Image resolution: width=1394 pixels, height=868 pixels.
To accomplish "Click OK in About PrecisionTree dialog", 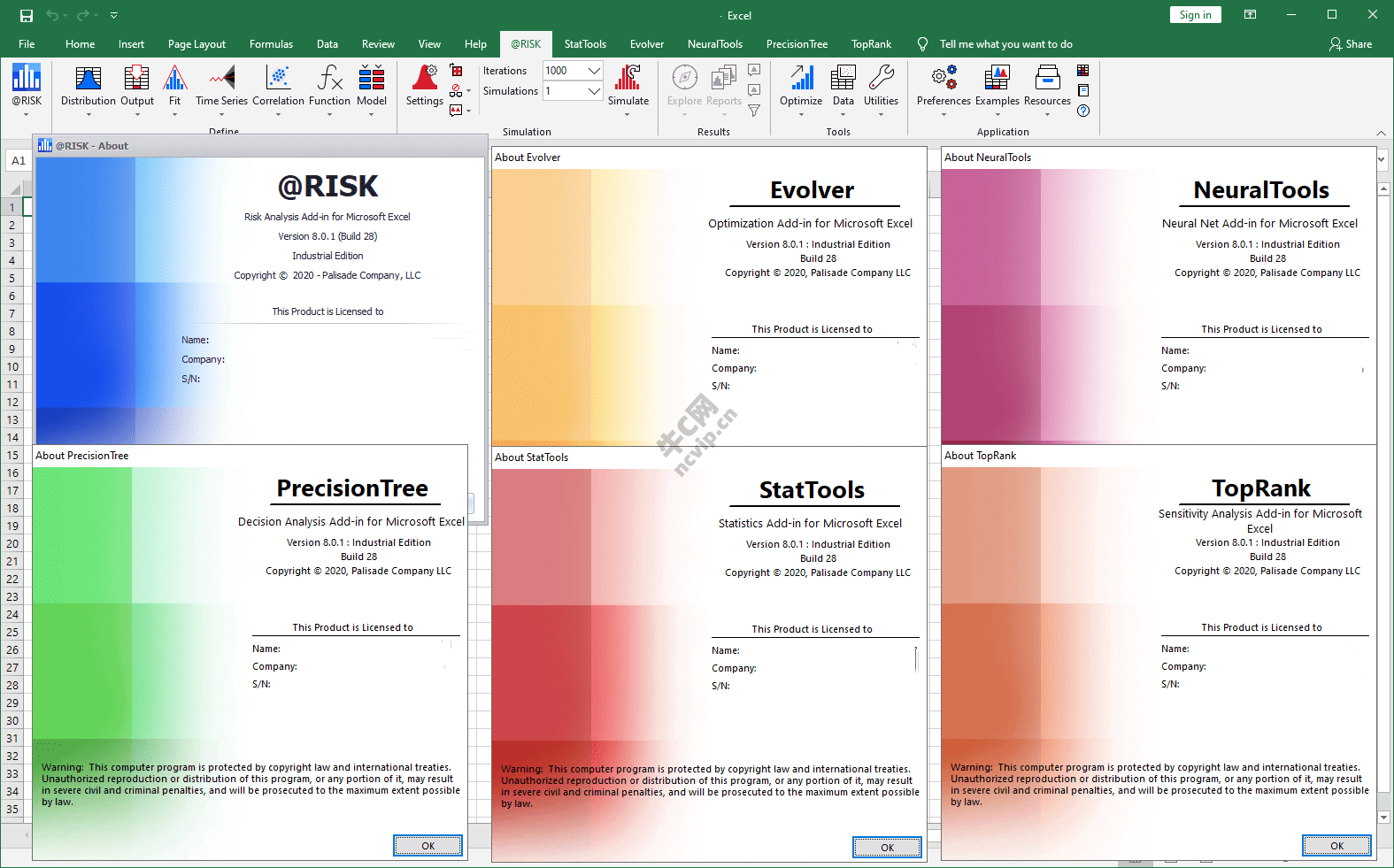I will pyautogui.click(x=427, y=846).
